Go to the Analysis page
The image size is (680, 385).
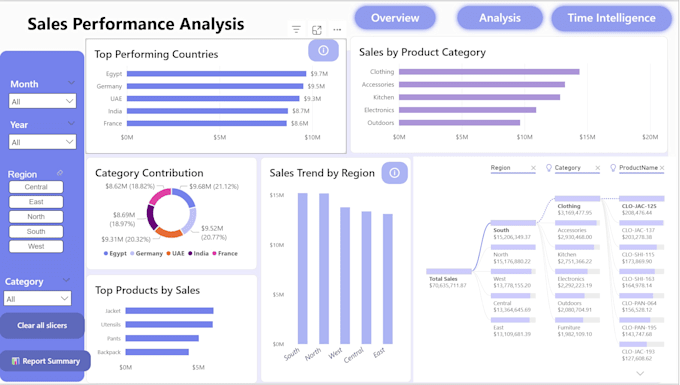pos(500,18)
